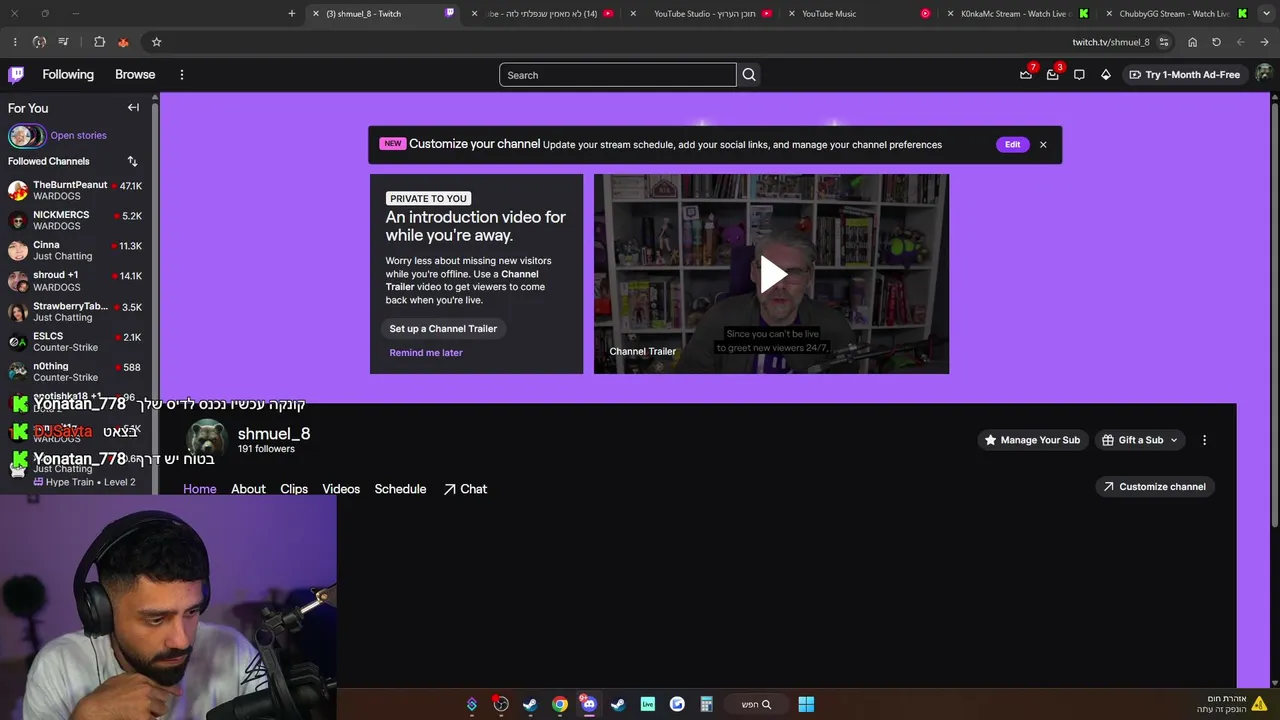Collapse the For You sidebar

133,108
